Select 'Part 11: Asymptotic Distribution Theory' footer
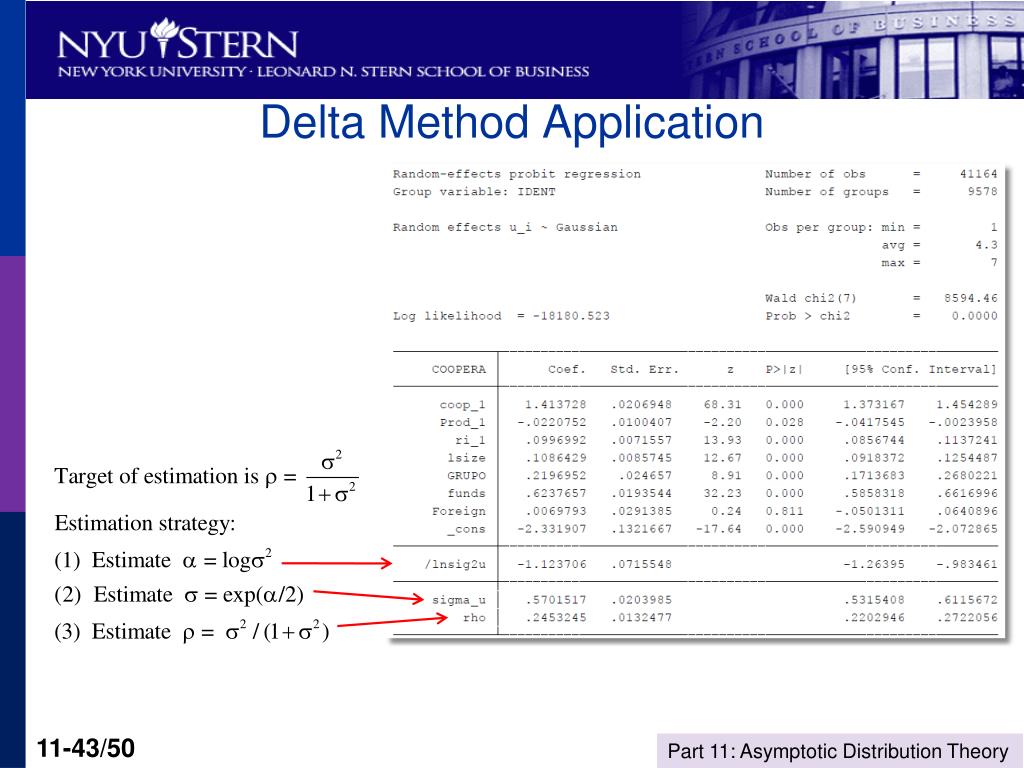Viewport: 1024px width, 768px height. tap(838, 751)
